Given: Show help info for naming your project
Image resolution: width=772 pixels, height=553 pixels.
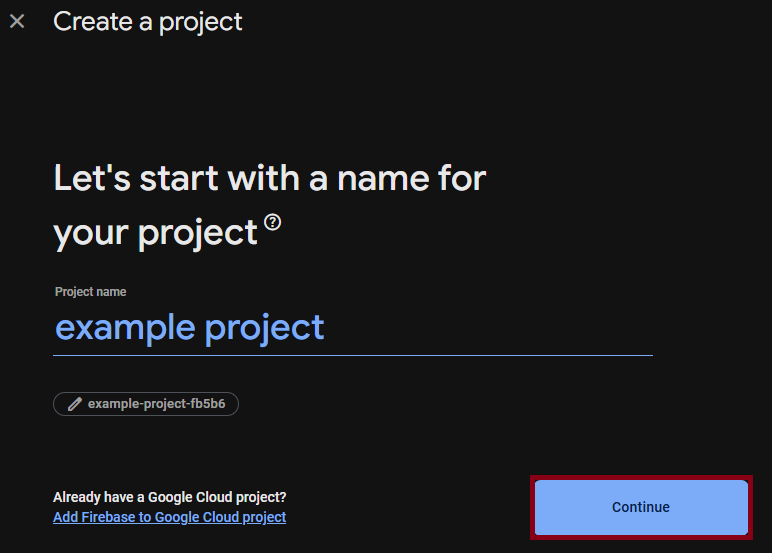Looking at the screenshot, I should point(272,222).
